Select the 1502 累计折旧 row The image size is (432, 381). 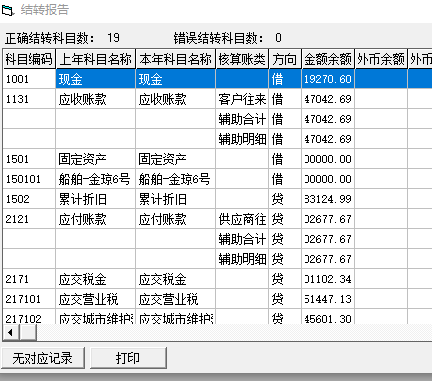click(217, 199)
